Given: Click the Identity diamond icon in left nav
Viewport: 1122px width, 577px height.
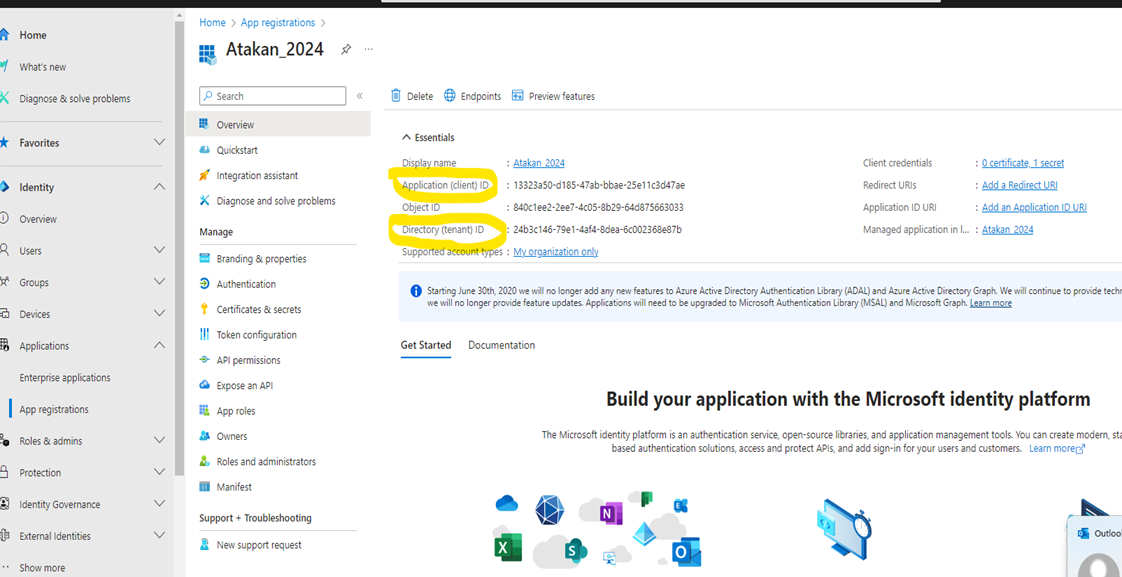Looking at the screenshot, I should click(4, 187).
